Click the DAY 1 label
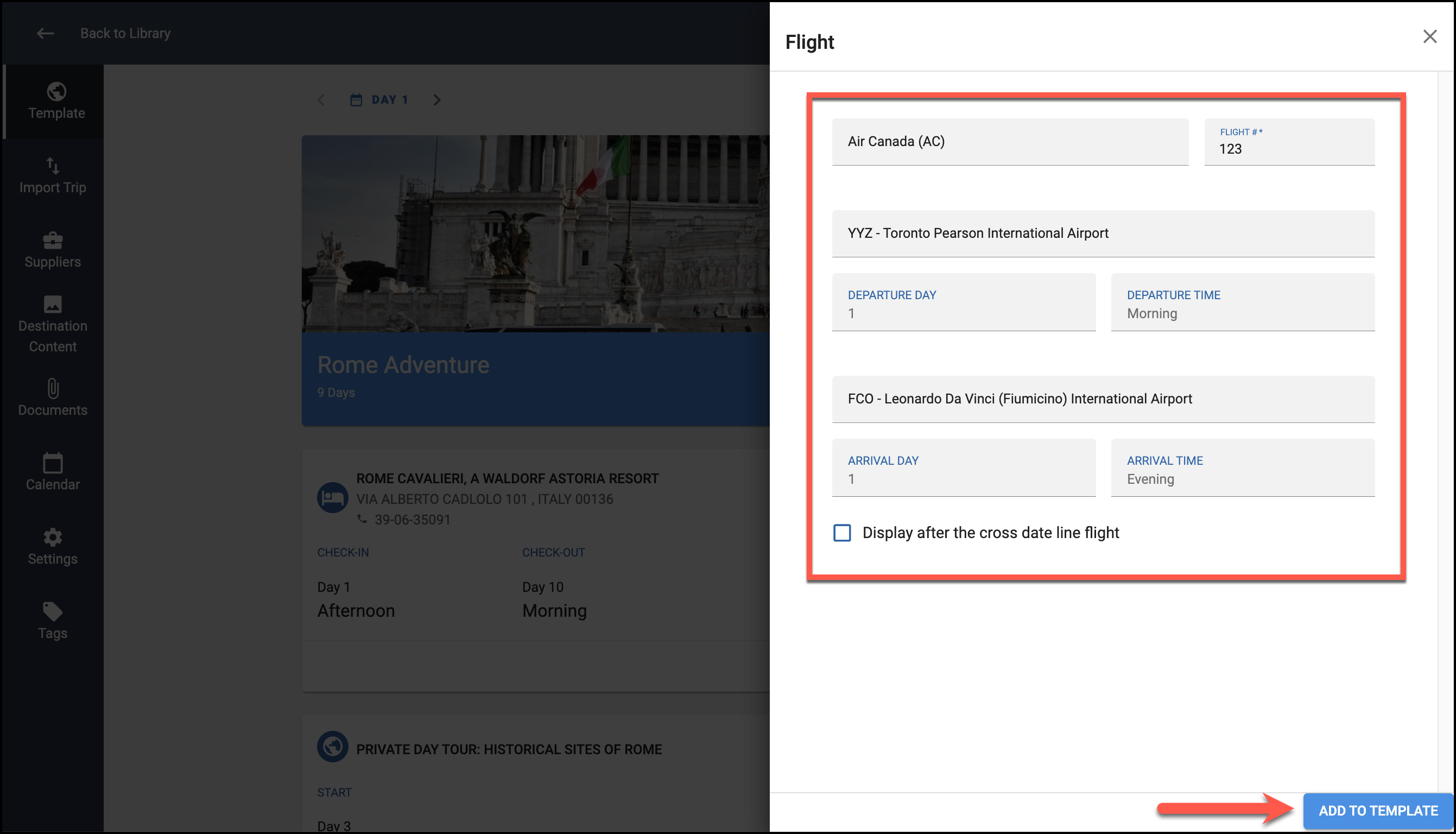This screenshot has height=834, width=1456. pos(390,100)
